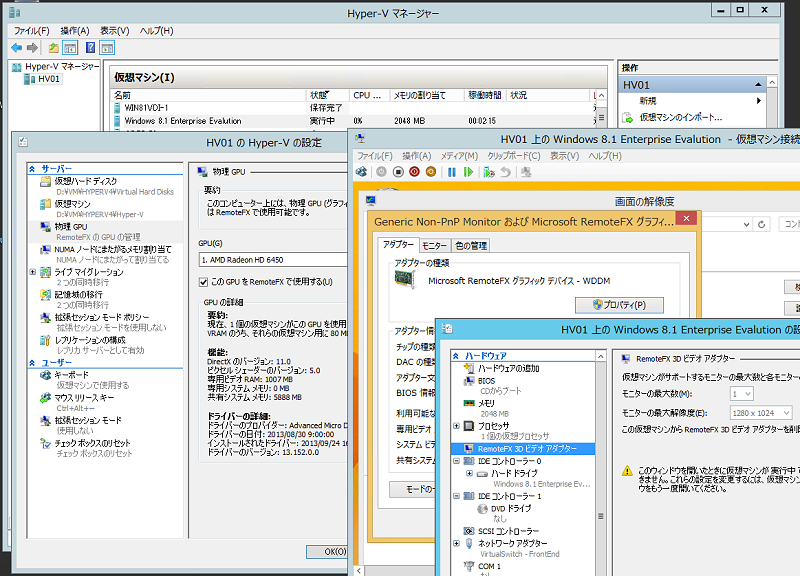Click enhanced session icon in VM toolbar

click(526, 172)
